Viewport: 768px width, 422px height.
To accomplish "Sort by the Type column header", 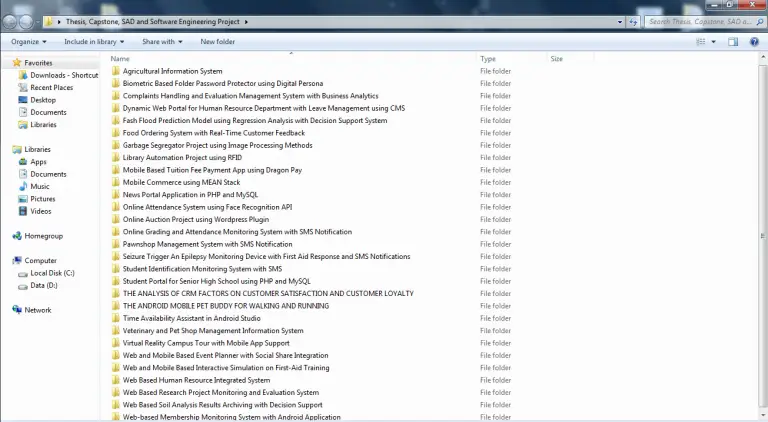I will (x=488, y=59).
